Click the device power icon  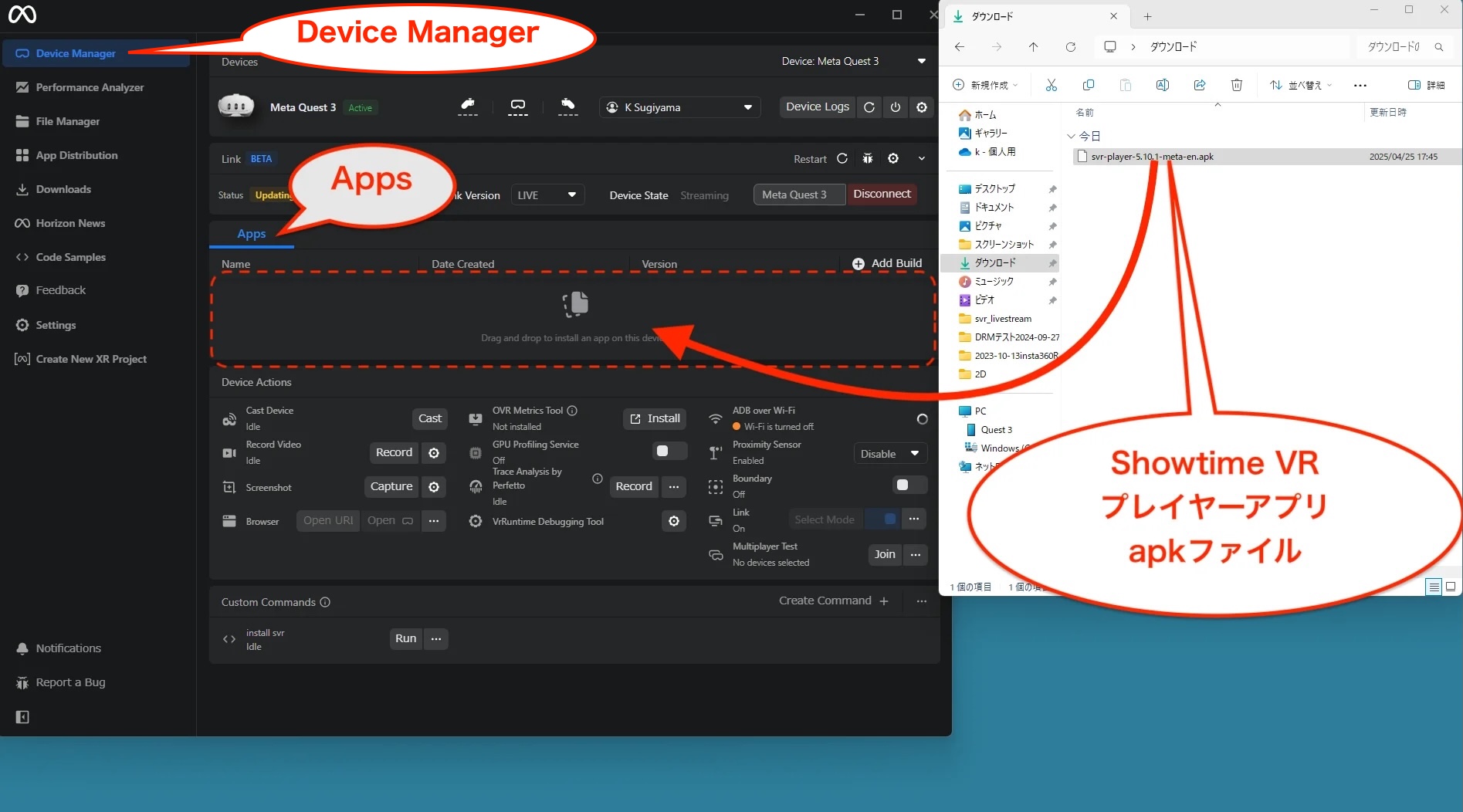click(896, 107)
